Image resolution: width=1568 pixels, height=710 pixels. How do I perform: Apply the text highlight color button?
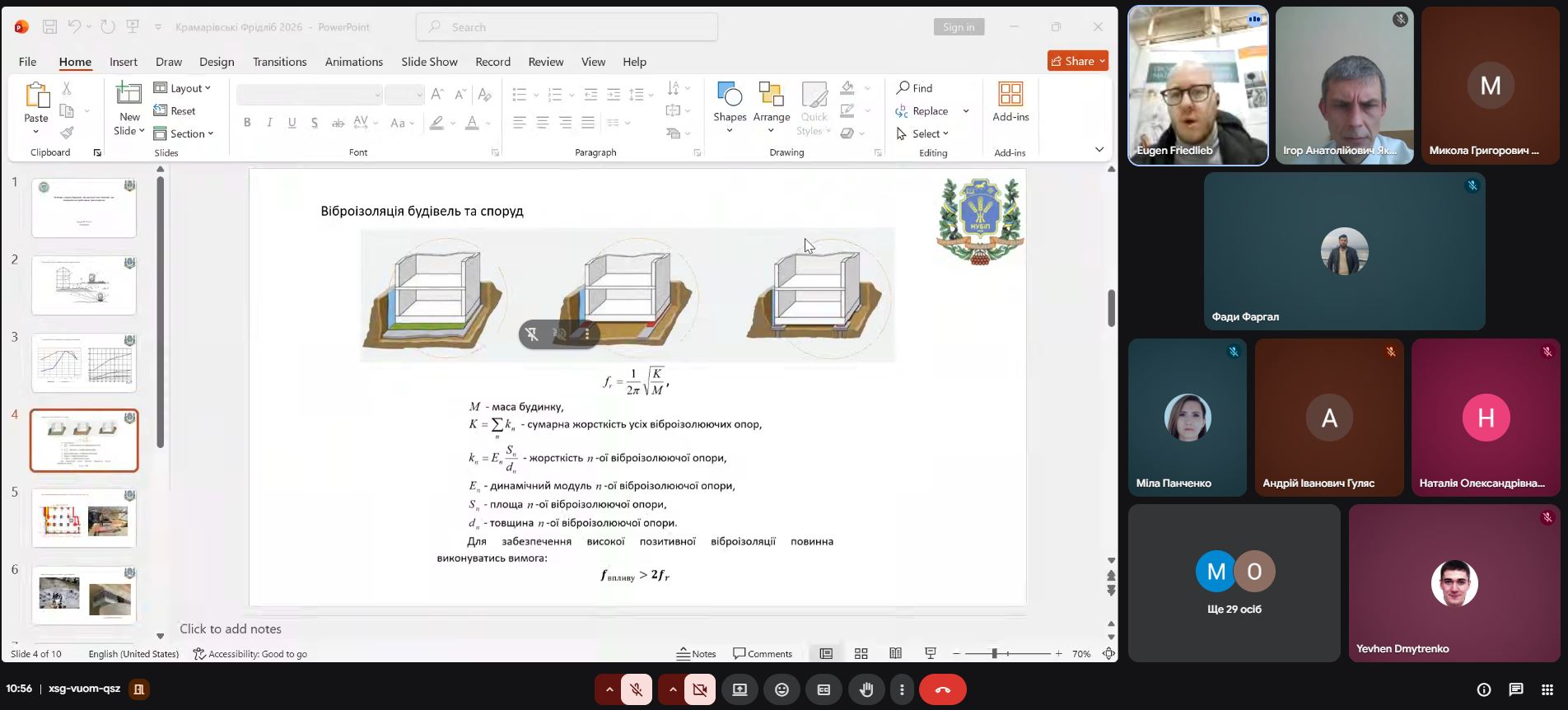(436, 123)
